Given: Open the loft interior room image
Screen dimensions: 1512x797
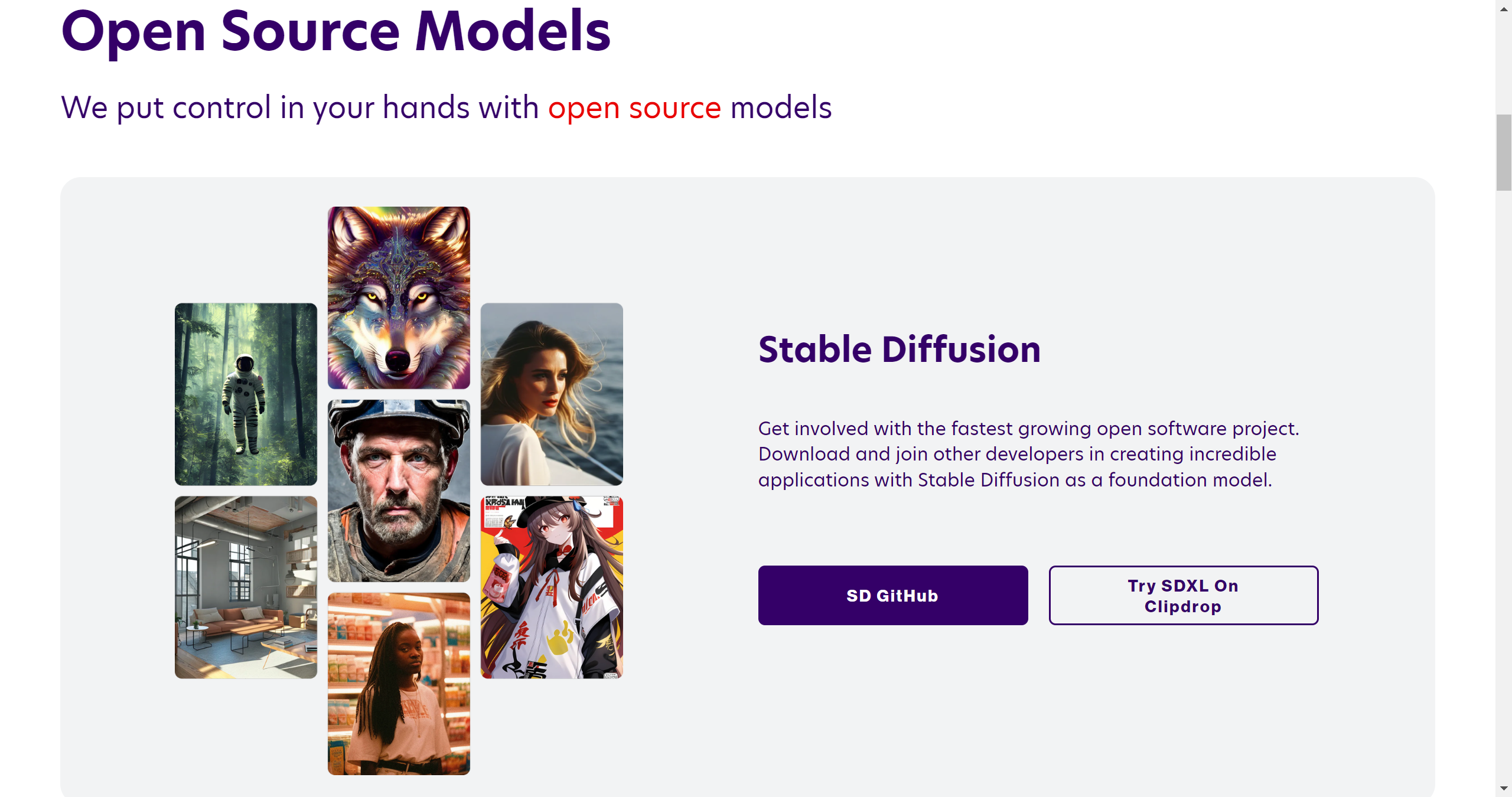Looking at the screenshot, I should pos(246,587).
